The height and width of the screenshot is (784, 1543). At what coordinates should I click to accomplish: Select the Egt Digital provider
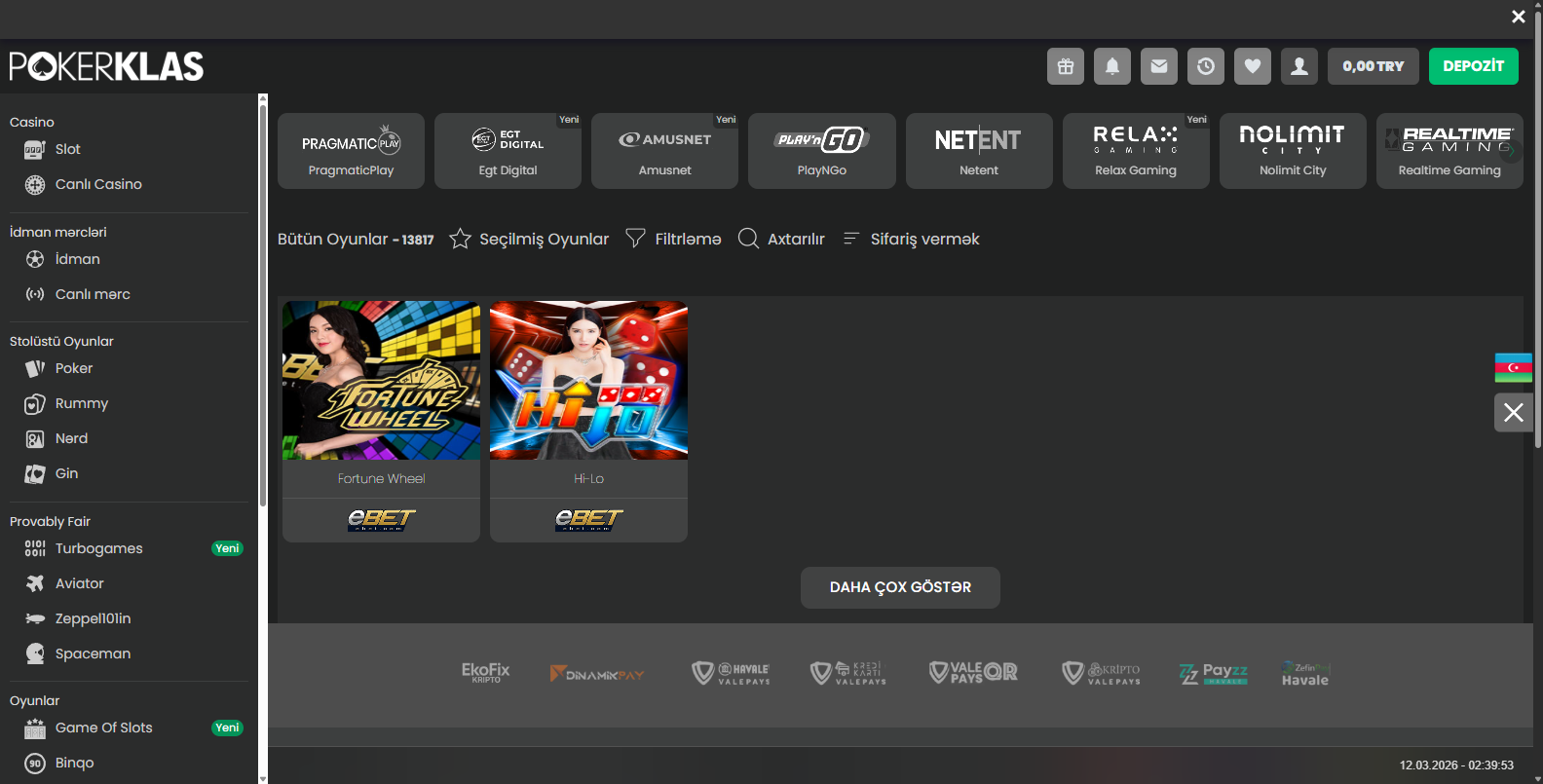tap(508, 151)
